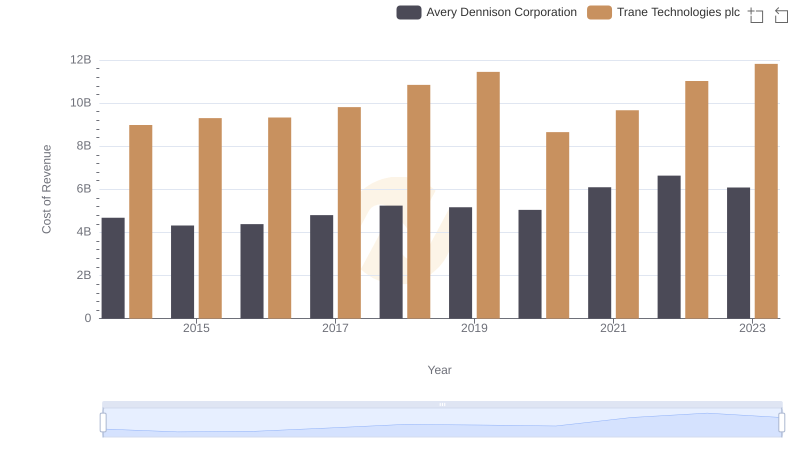Click the zoom slider top grip bar
The width and height of the screenshot is (800, 461).
click(442, 404)
